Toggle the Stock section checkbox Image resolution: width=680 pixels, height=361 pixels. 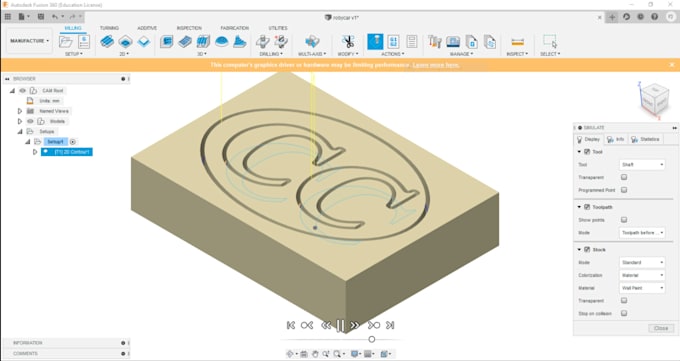[x=587, y=249]
